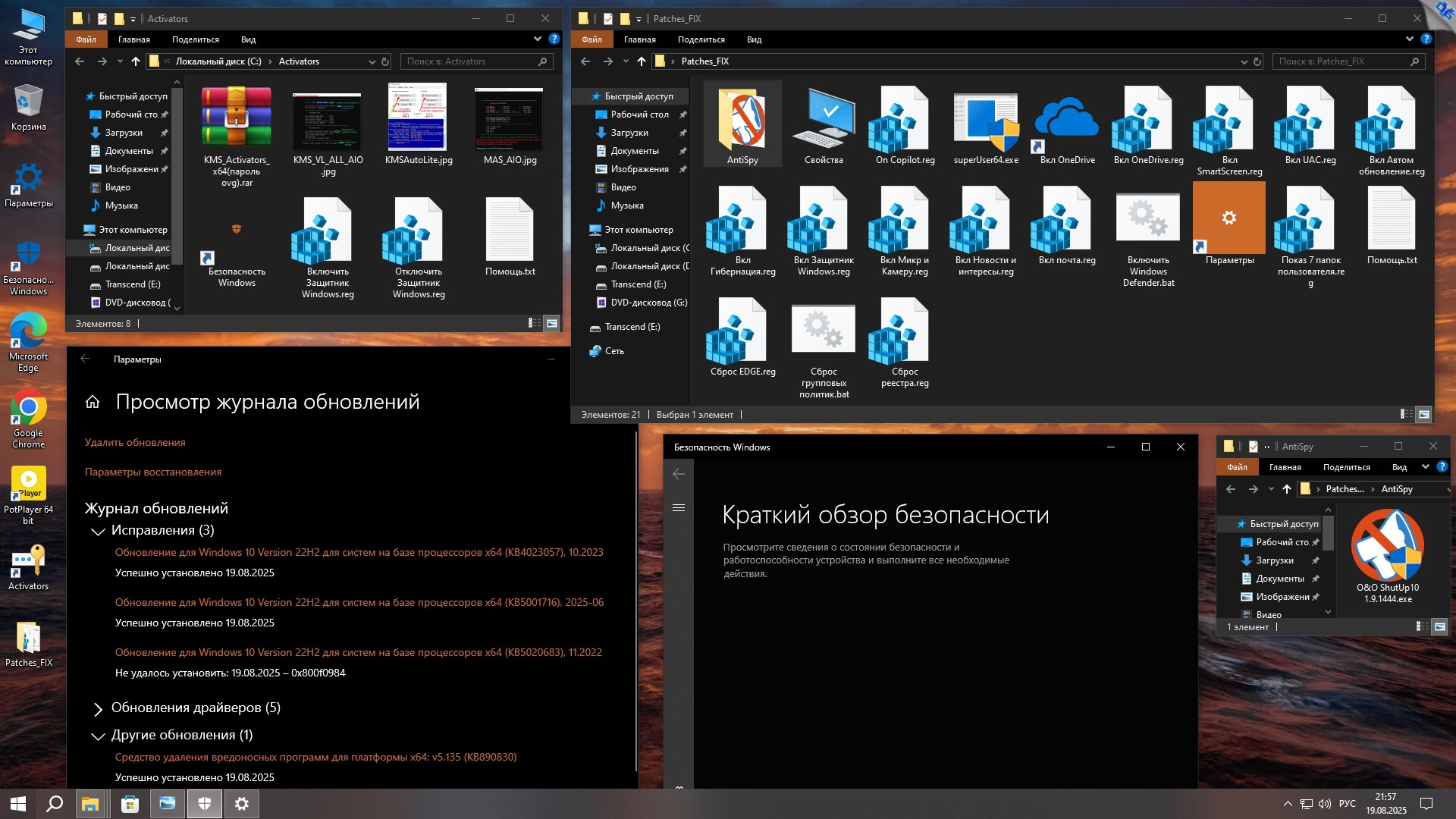The image size is (1456, 819).
Task: Open Поделиться tab in Patches_FIX window
Action: (x=701, y=39)
